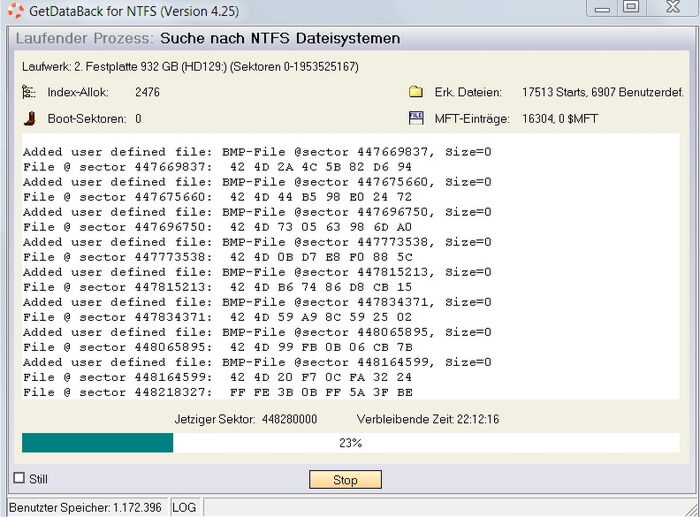Select log line 'File @ sector 447675660'
The height and width of the screenshot is (517, 700).
217,197
